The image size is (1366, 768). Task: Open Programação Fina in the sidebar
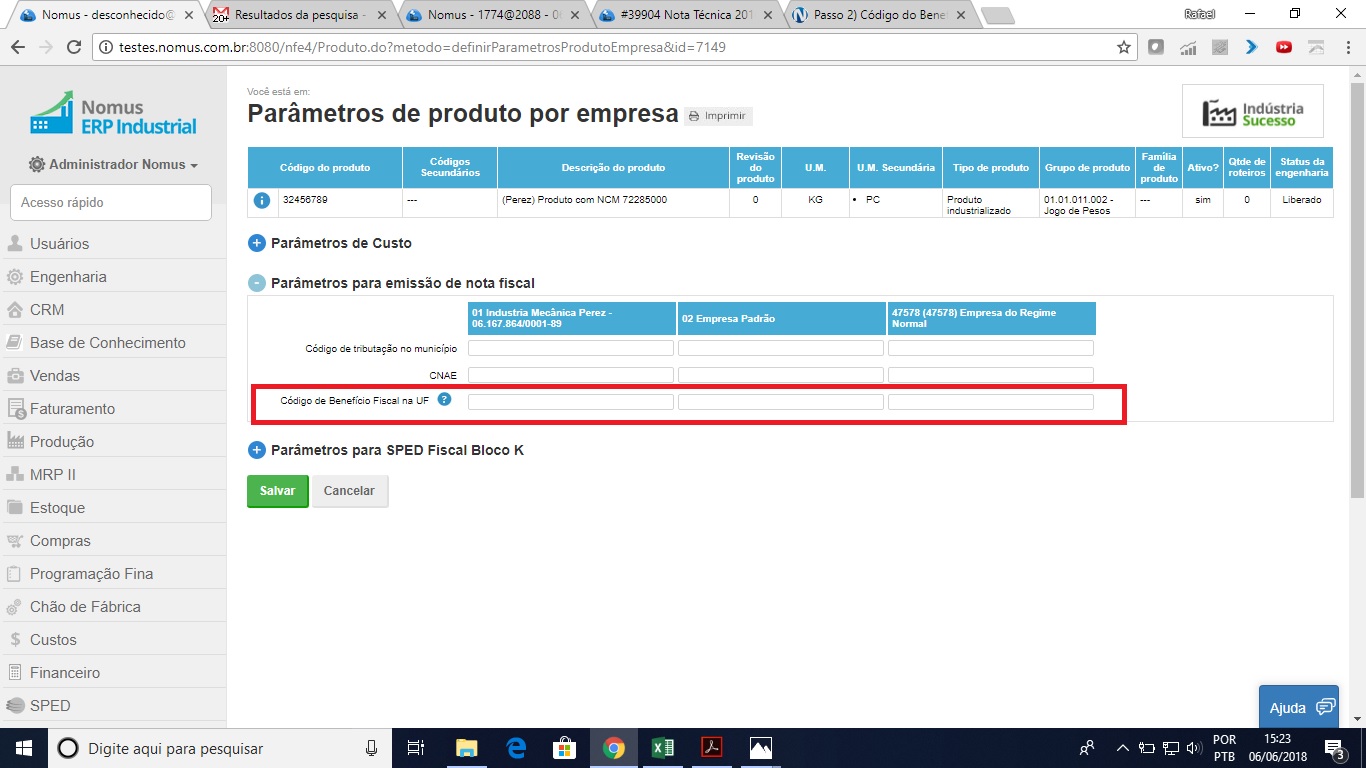point(113,574)
